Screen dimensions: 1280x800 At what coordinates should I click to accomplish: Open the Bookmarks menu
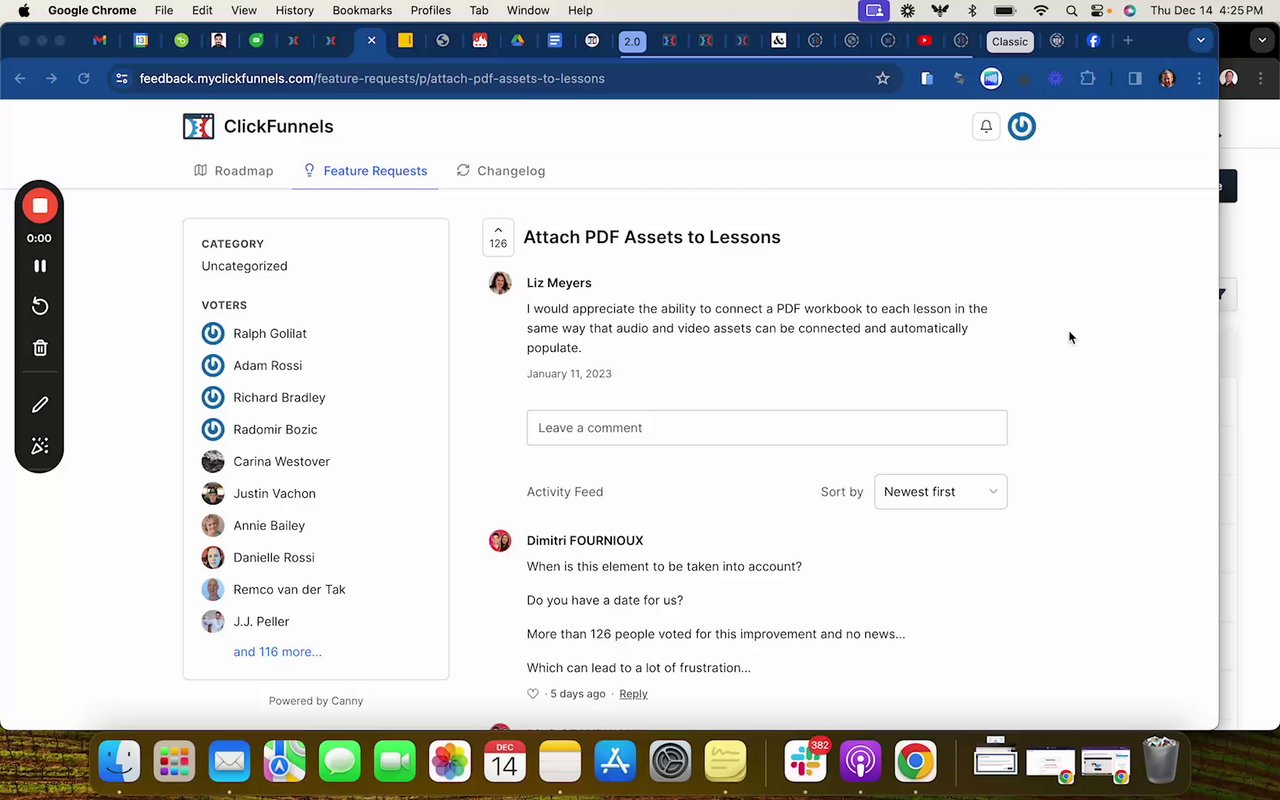(x=362, y=10)
